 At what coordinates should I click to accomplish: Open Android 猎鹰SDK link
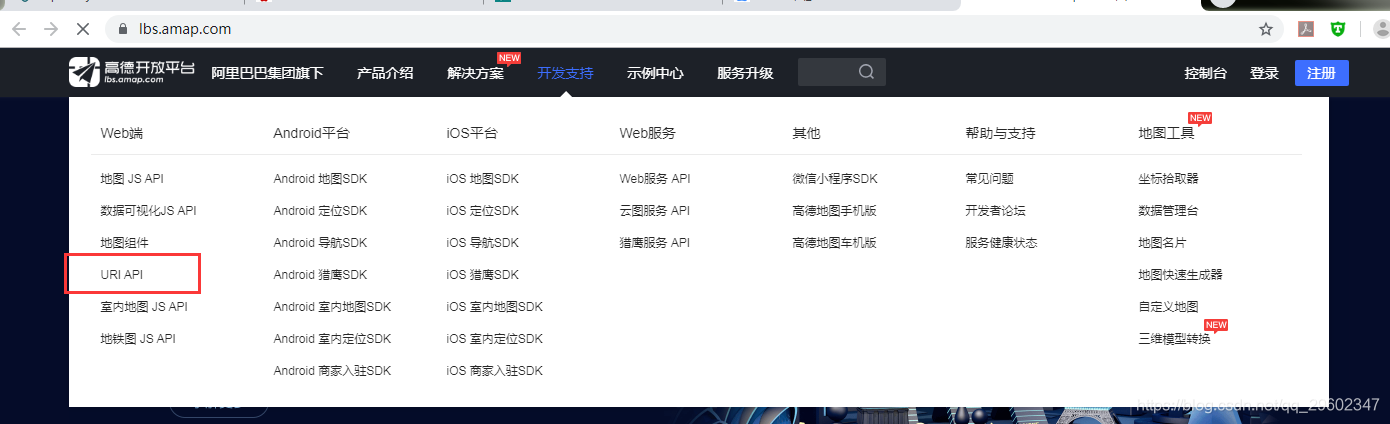[320, 275]
